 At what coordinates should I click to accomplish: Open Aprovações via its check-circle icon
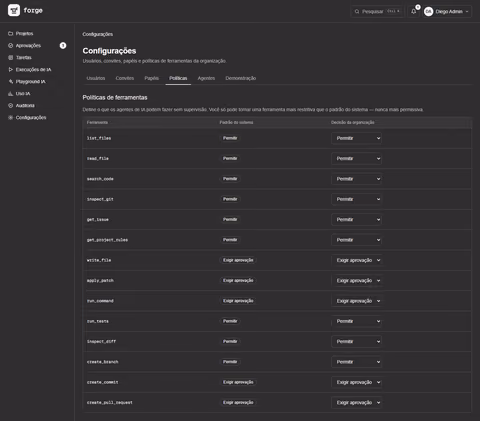pos(10,45)
